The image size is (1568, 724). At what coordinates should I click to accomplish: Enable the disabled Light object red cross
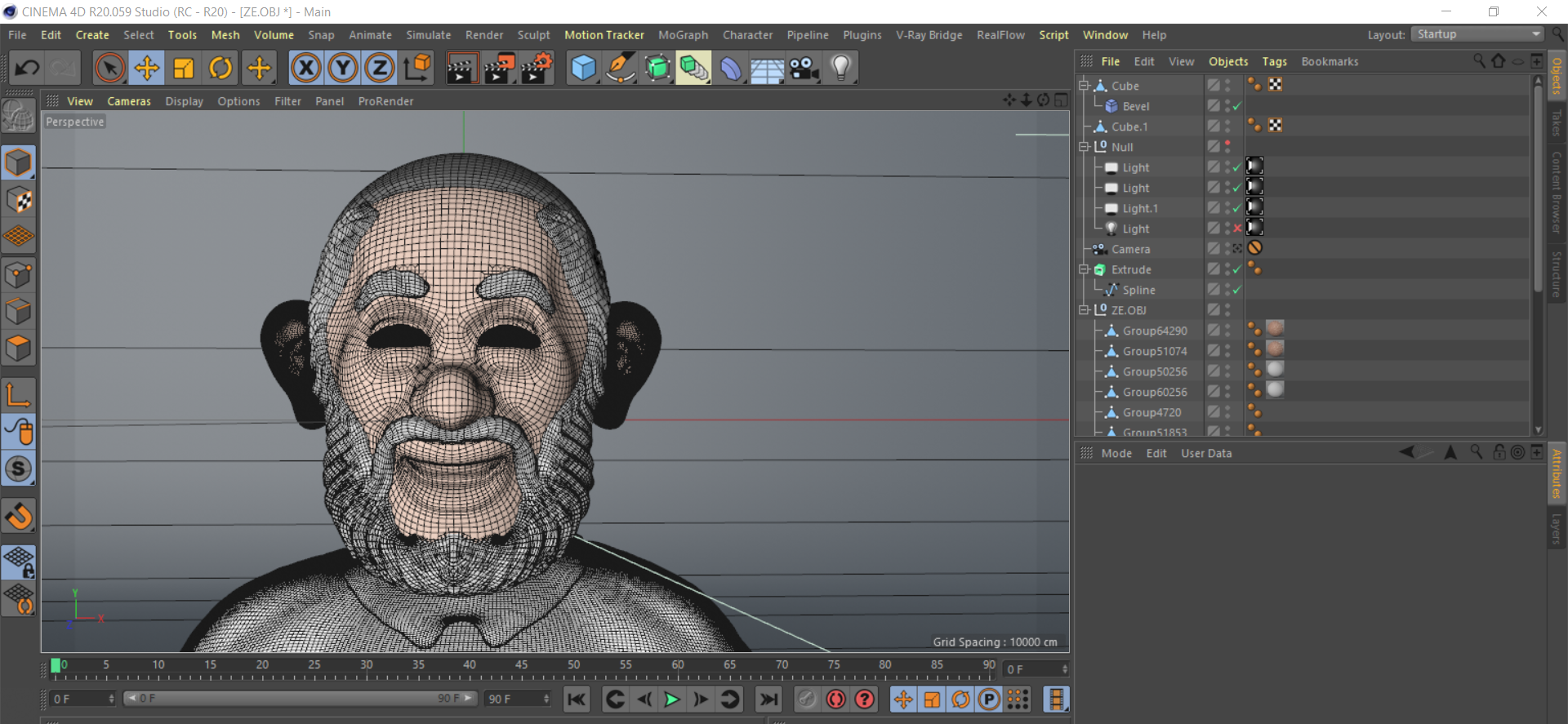(x=1237, y=229)
